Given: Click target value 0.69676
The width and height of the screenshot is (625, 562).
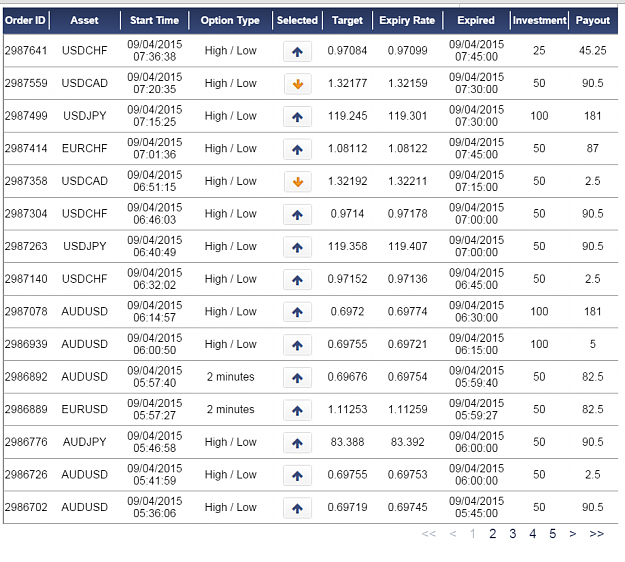Looking at the screenshot, I should [x=347, y=377].
